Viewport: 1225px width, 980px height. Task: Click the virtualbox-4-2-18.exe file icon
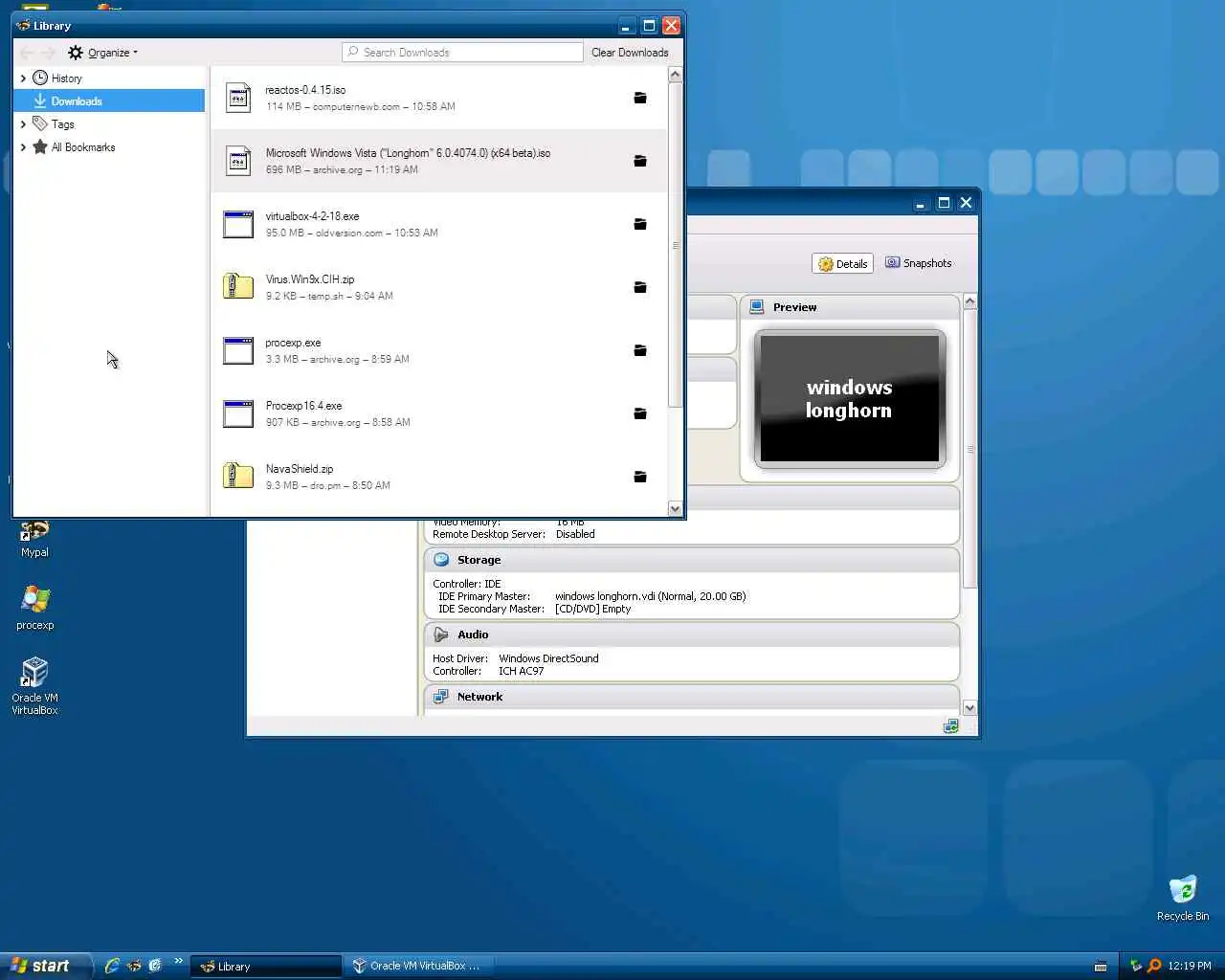click(238, 224)
